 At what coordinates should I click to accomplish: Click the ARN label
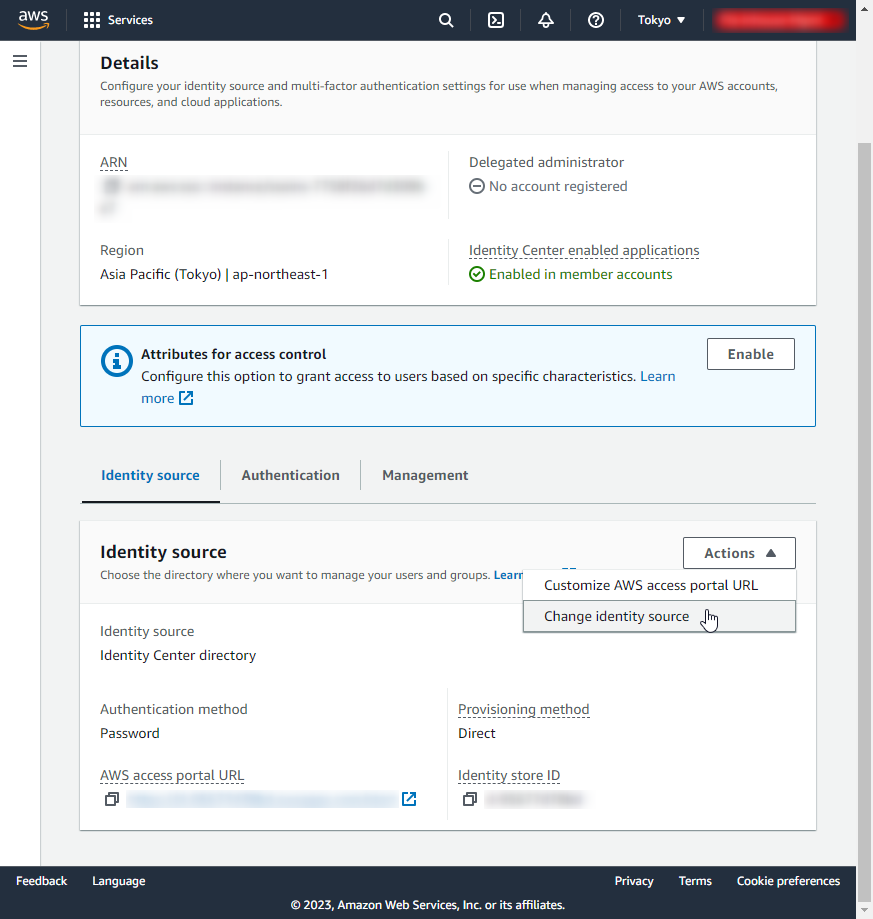tap(114, 162)
